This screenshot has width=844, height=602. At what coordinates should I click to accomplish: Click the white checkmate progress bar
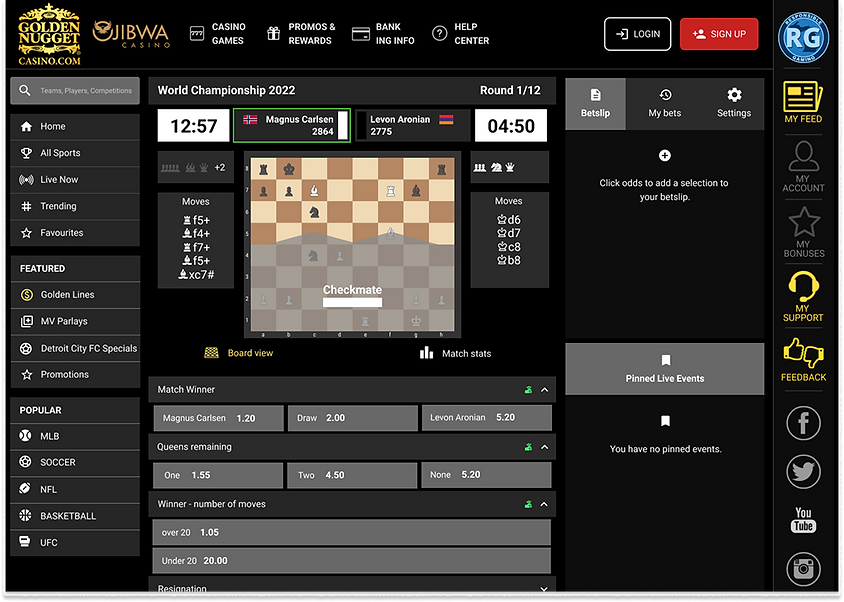coord(353,303)
